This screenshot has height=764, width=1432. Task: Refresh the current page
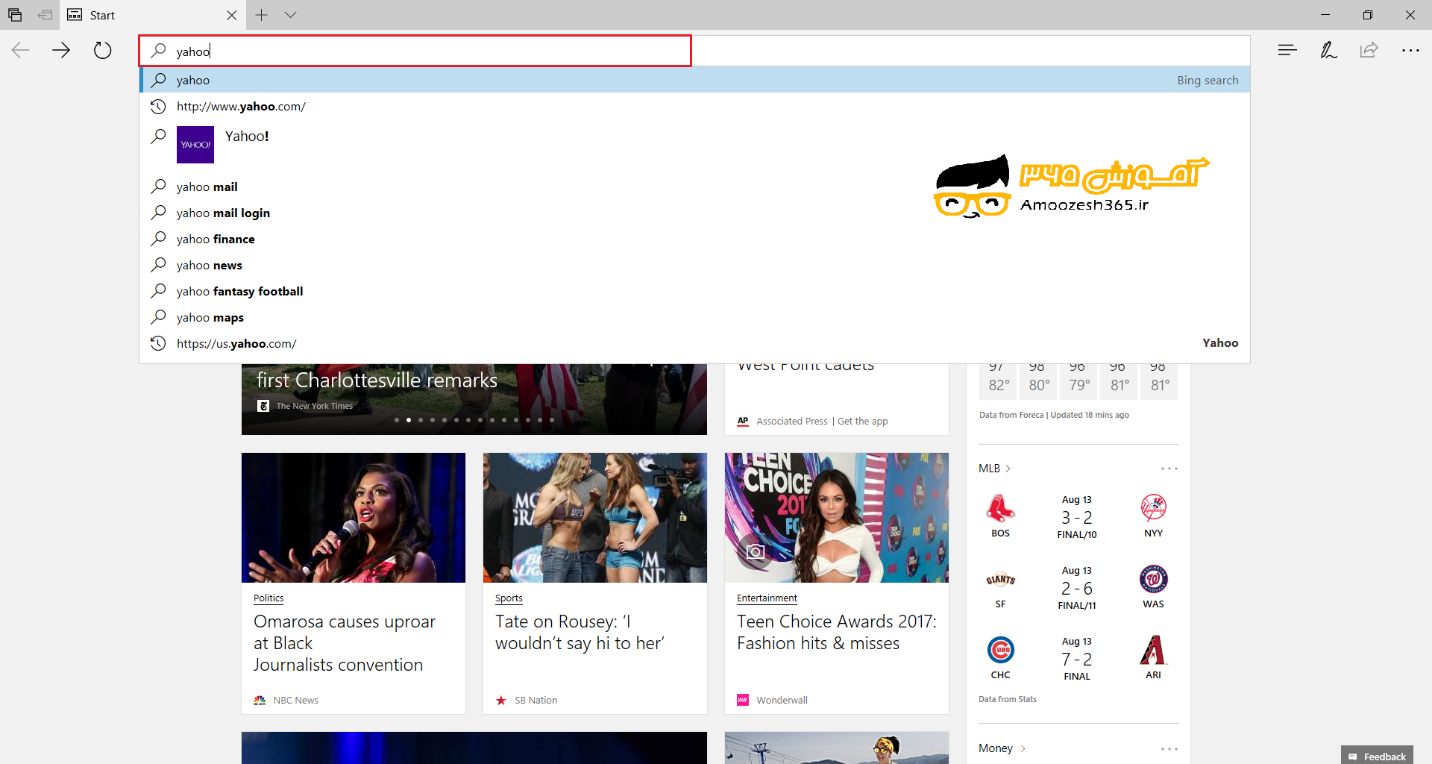point(102,50)
